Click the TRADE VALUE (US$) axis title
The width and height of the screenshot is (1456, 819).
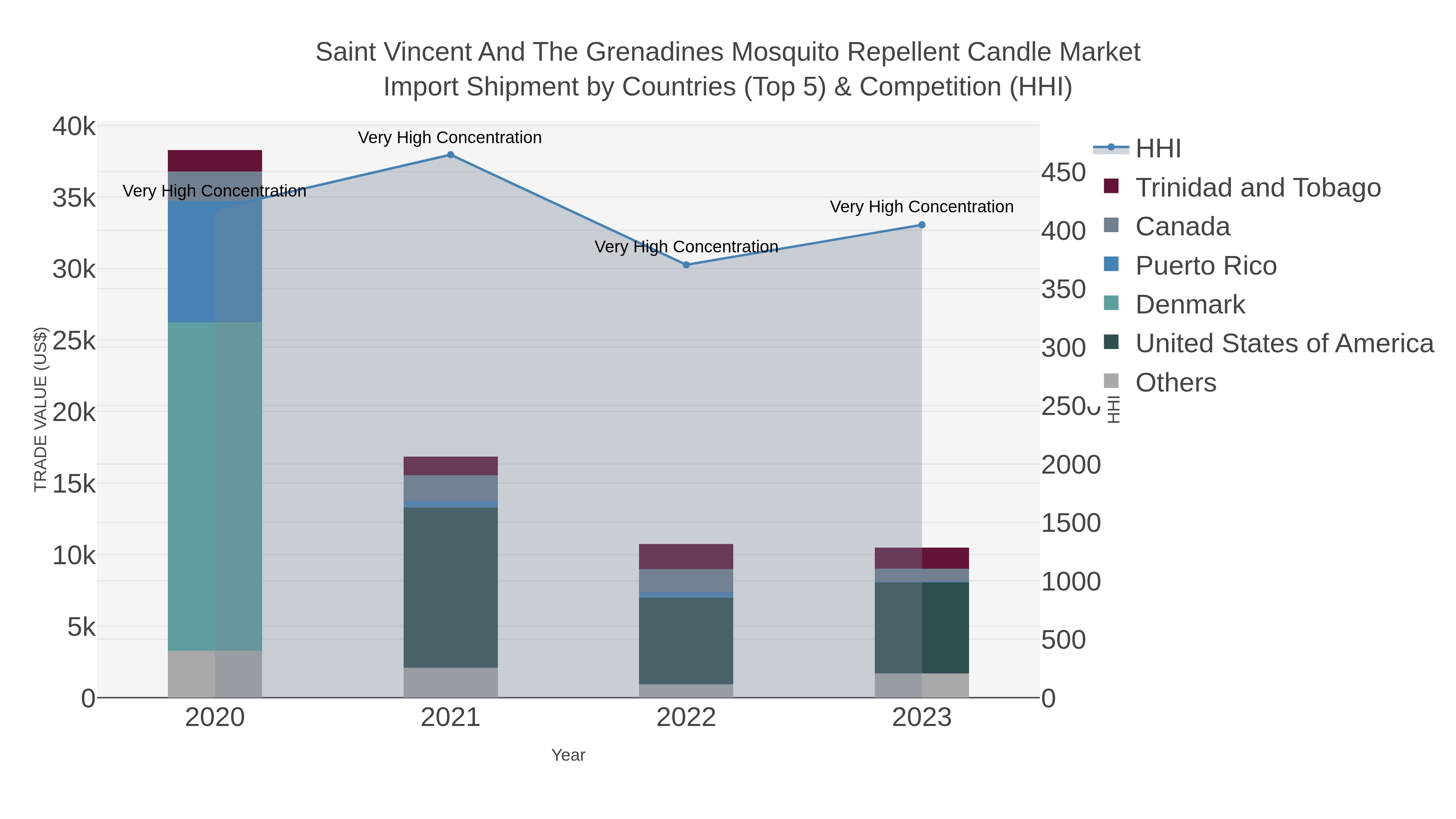(x=41, y=410)
